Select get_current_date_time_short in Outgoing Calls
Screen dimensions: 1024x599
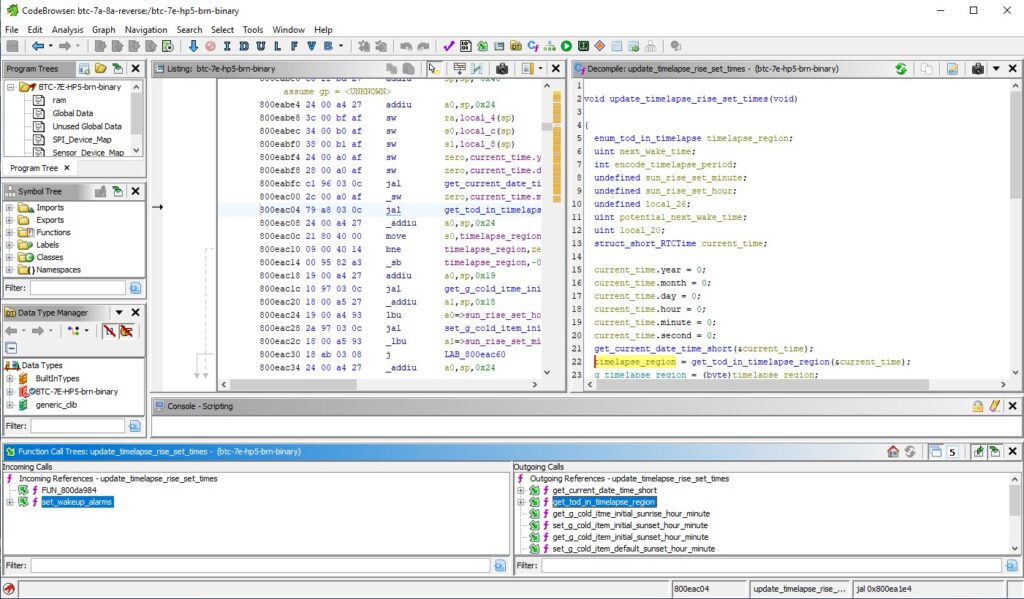(x=605, y=490)
